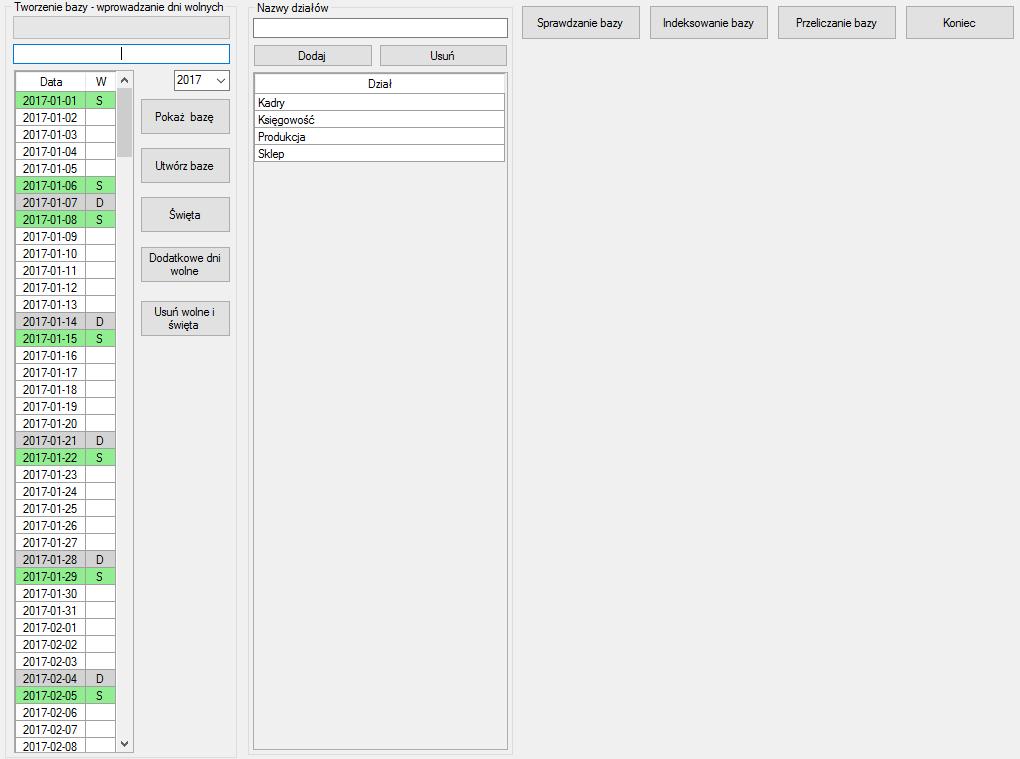Click the W column header
Image resolution: width=1020 pixels, height=759 pixels.
[101, 82]
